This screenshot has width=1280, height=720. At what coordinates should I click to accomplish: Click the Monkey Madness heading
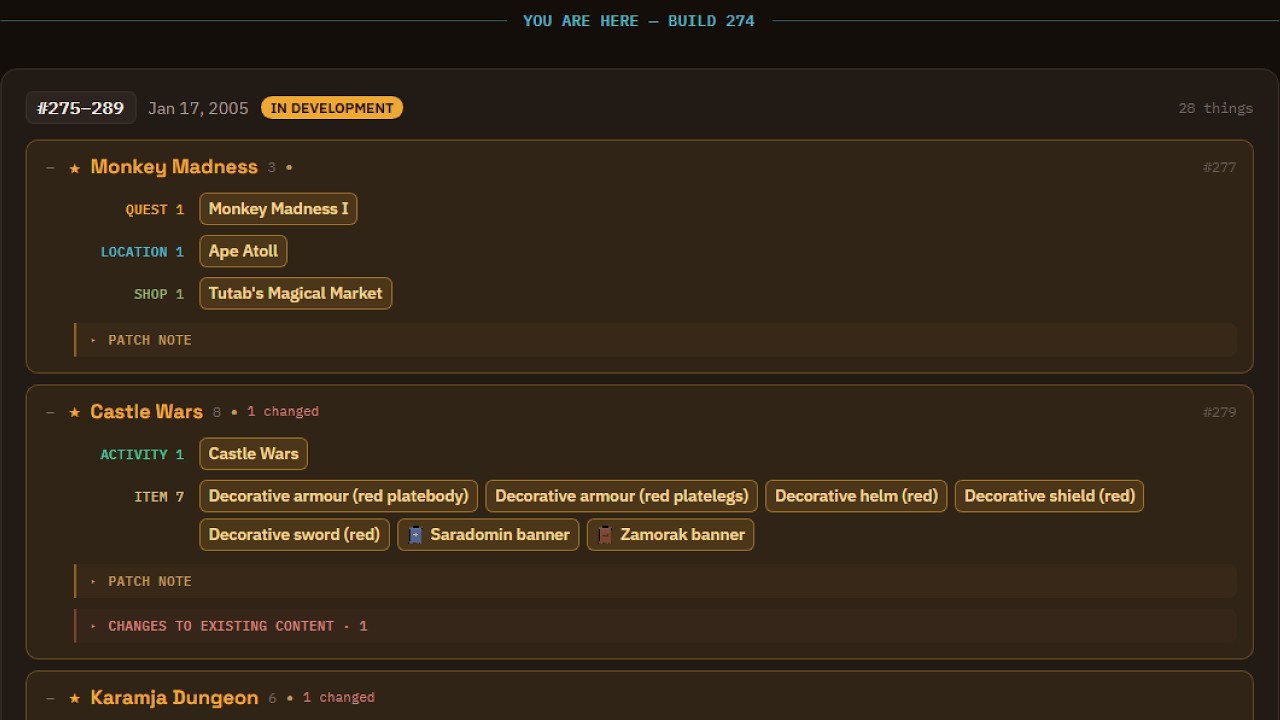coord(174,167)
